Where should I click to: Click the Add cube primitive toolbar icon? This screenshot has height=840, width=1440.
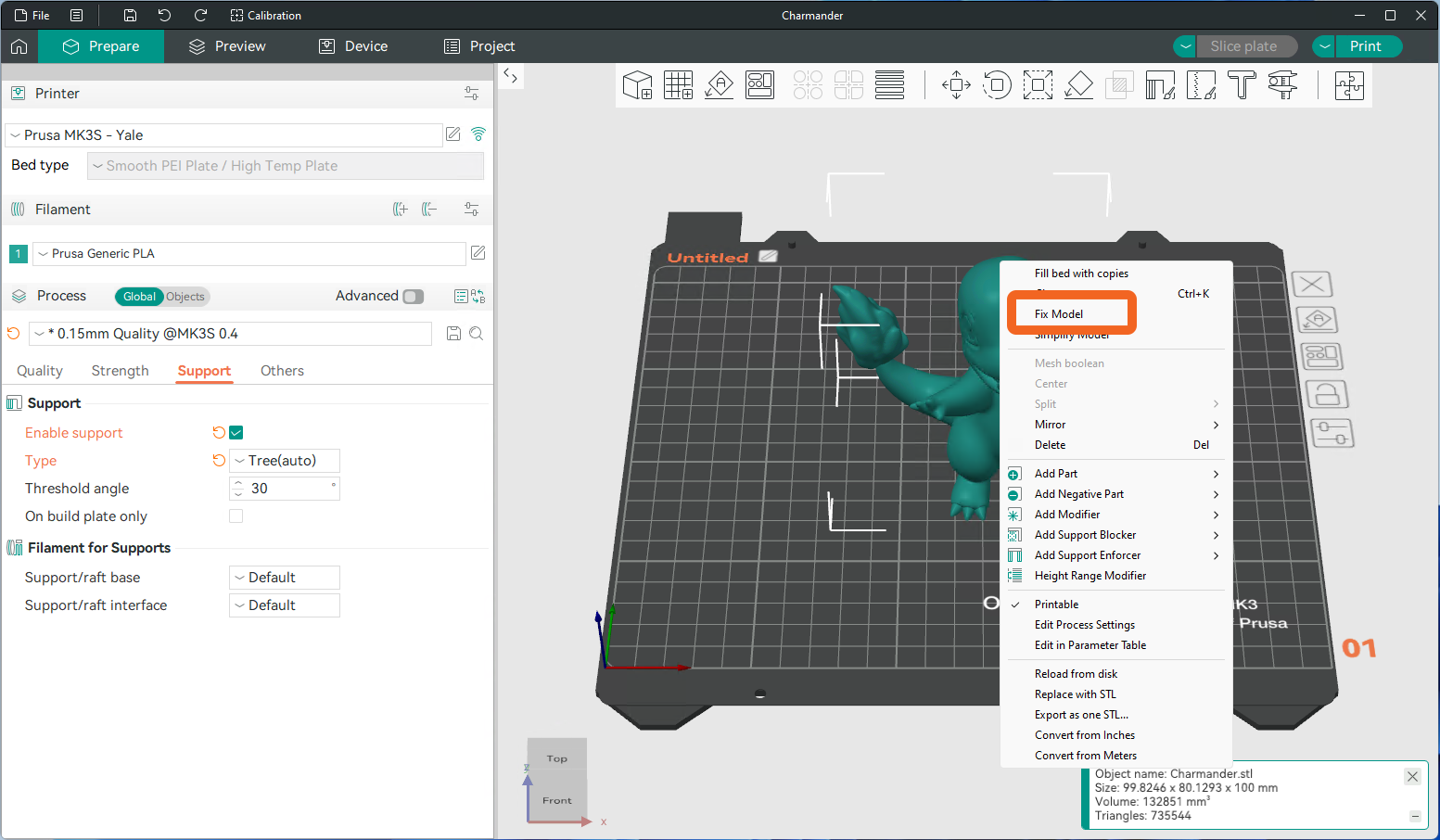[638, 85]
